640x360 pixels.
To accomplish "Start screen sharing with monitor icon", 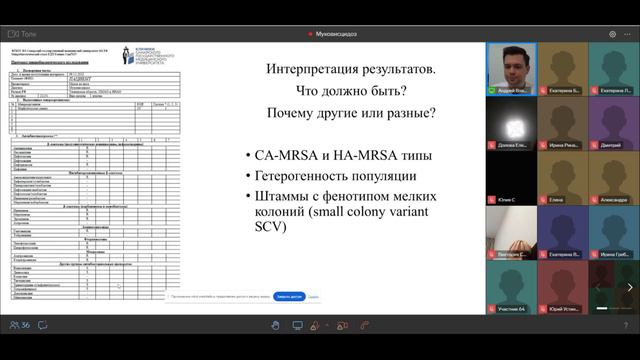I will click(x=298, y=325).
